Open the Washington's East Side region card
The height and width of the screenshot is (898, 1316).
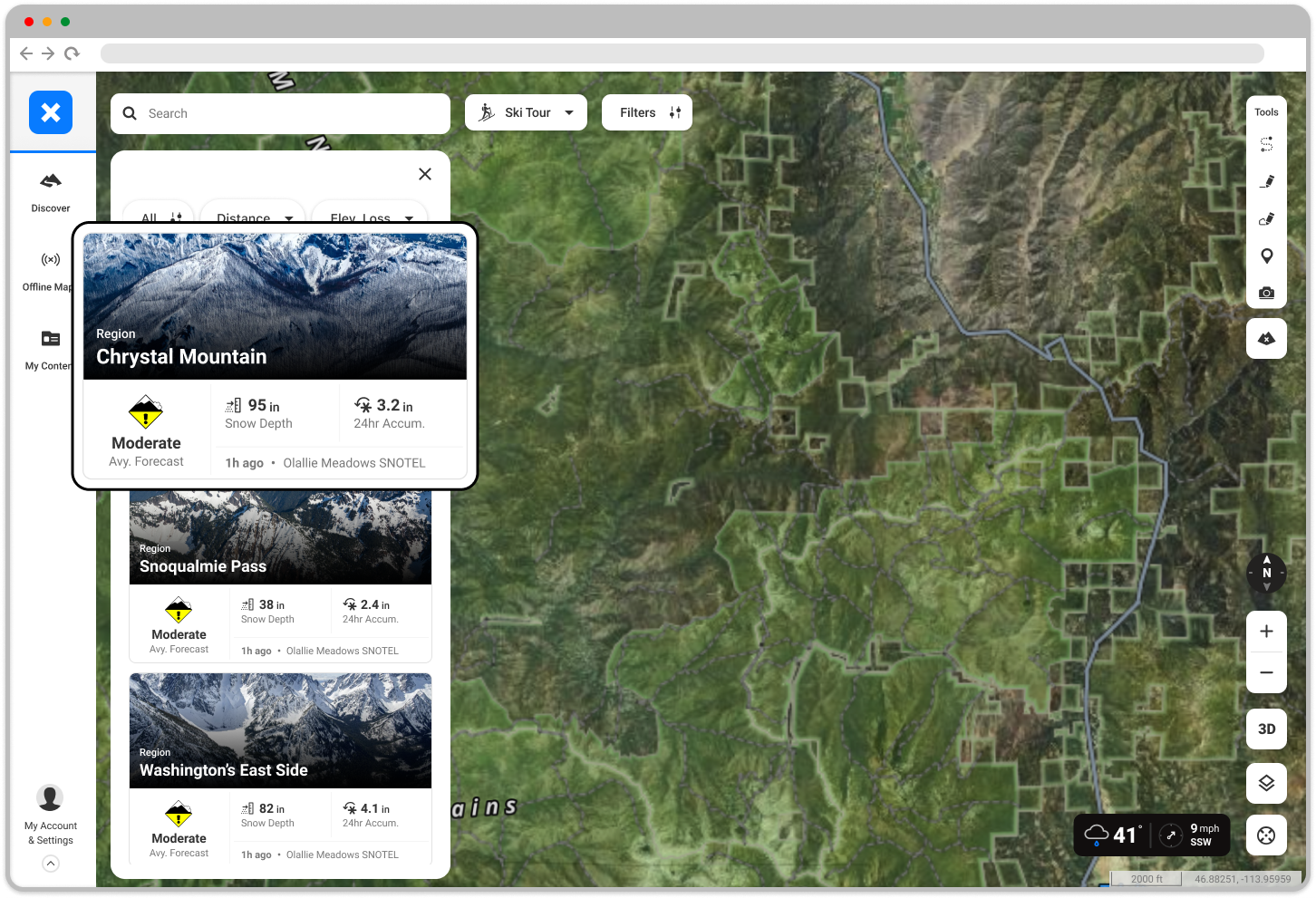(x=280, y=768)
